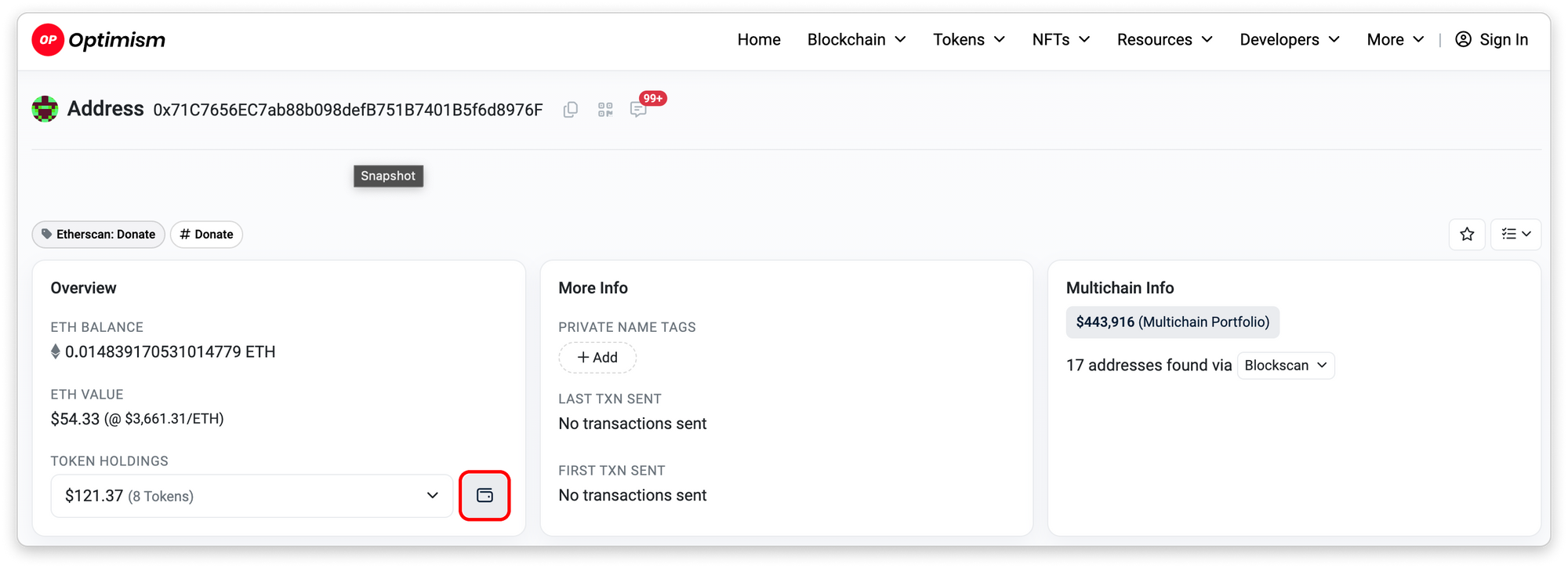Click the address identicon avatar
The image size is (1568, 568).
point(45,109)
